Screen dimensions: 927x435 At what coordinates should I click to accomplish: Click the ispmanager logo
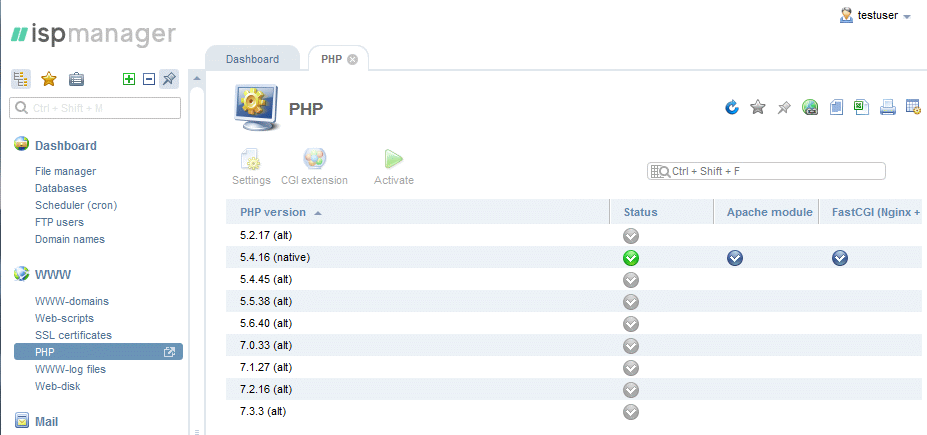click(x=93, y=34)
